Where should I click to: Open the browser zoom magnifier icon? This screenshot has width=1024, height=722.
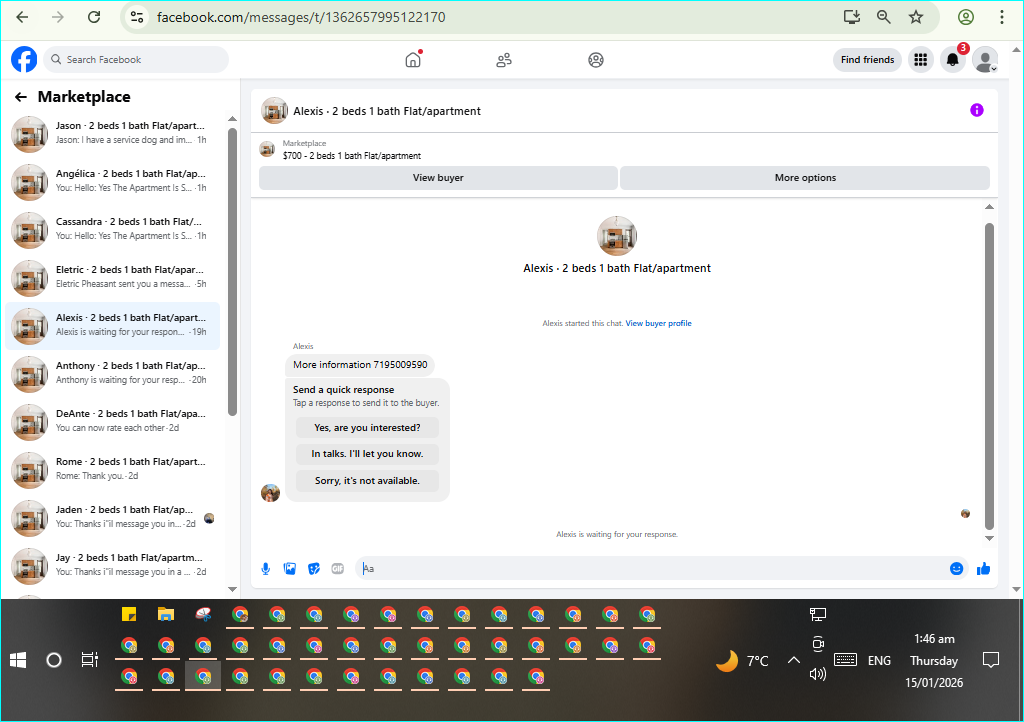pyautogui.click(x=884, y=17)
